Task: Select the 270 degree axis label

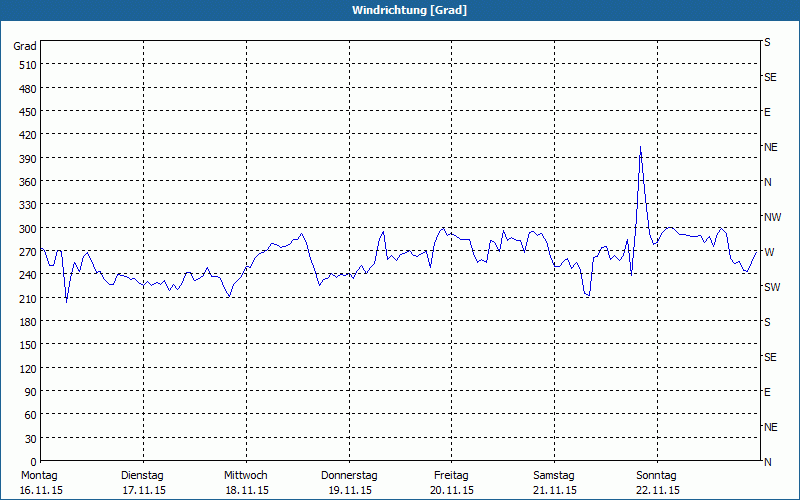Action: (x=28, y=252)
